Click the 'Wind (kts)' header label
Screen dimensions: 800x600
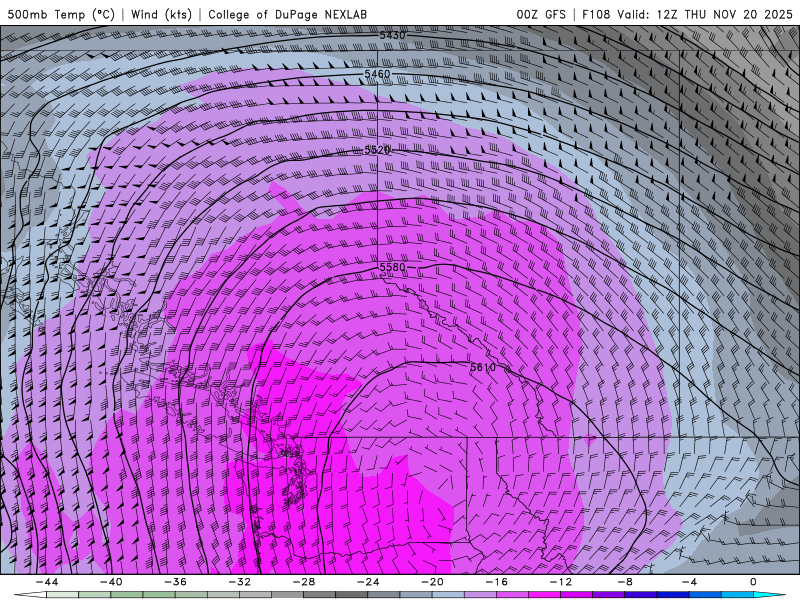161,14
